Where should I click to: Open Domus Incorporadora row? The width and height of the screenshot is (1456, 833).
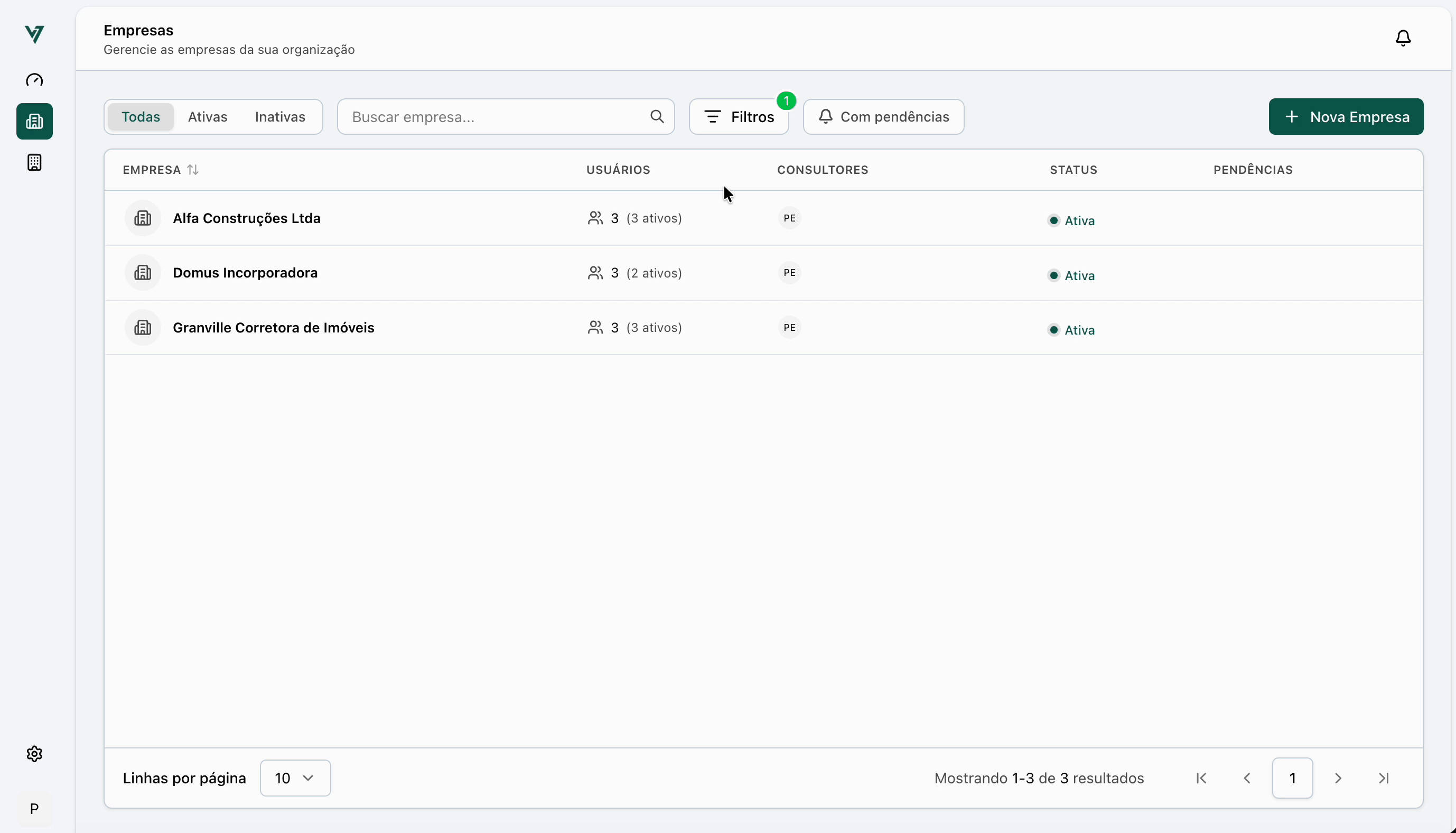pos(763,273)
